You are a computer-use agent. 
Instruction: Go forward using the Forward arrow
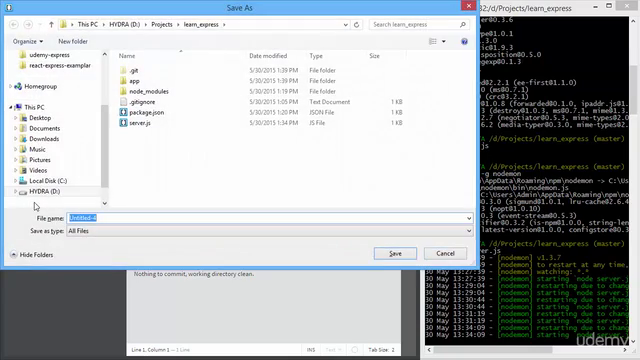[x=28, y=24]
